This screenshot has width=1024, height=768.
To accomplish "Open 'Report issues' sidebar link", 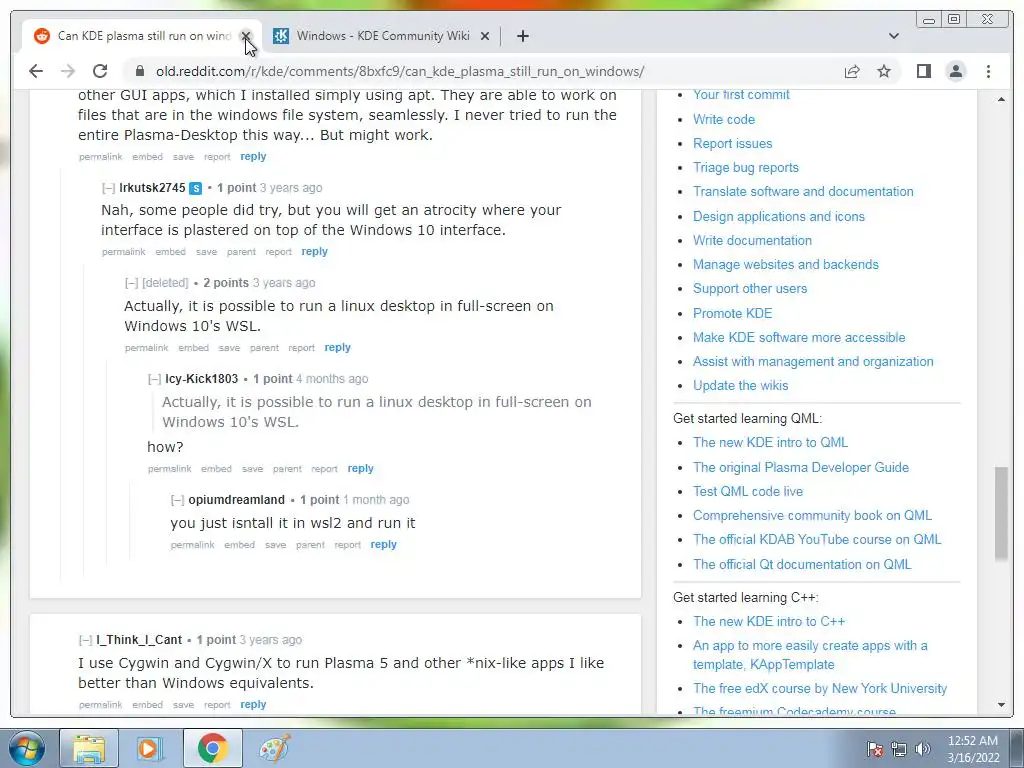I will [x=732, y=144].
